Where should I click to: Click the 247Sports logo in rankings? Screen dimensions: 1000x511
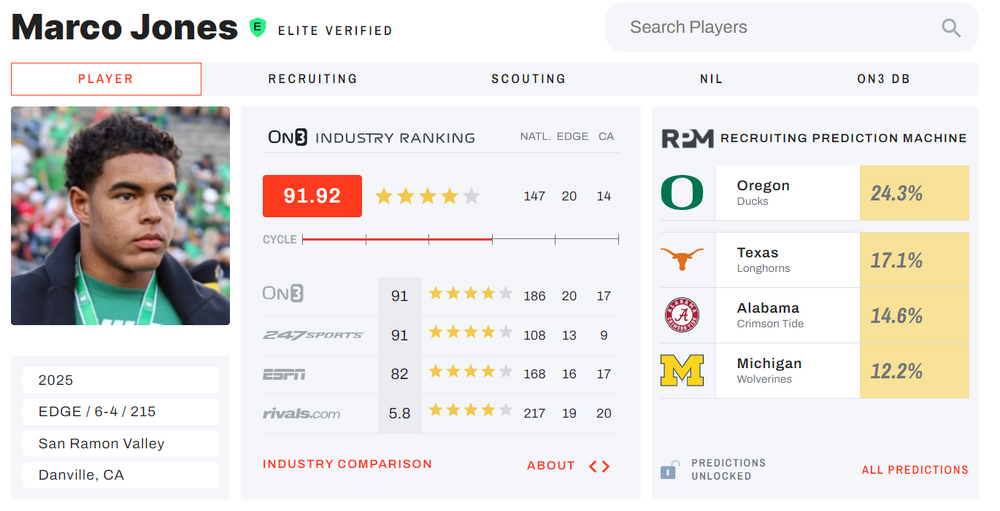pos(313,335)
